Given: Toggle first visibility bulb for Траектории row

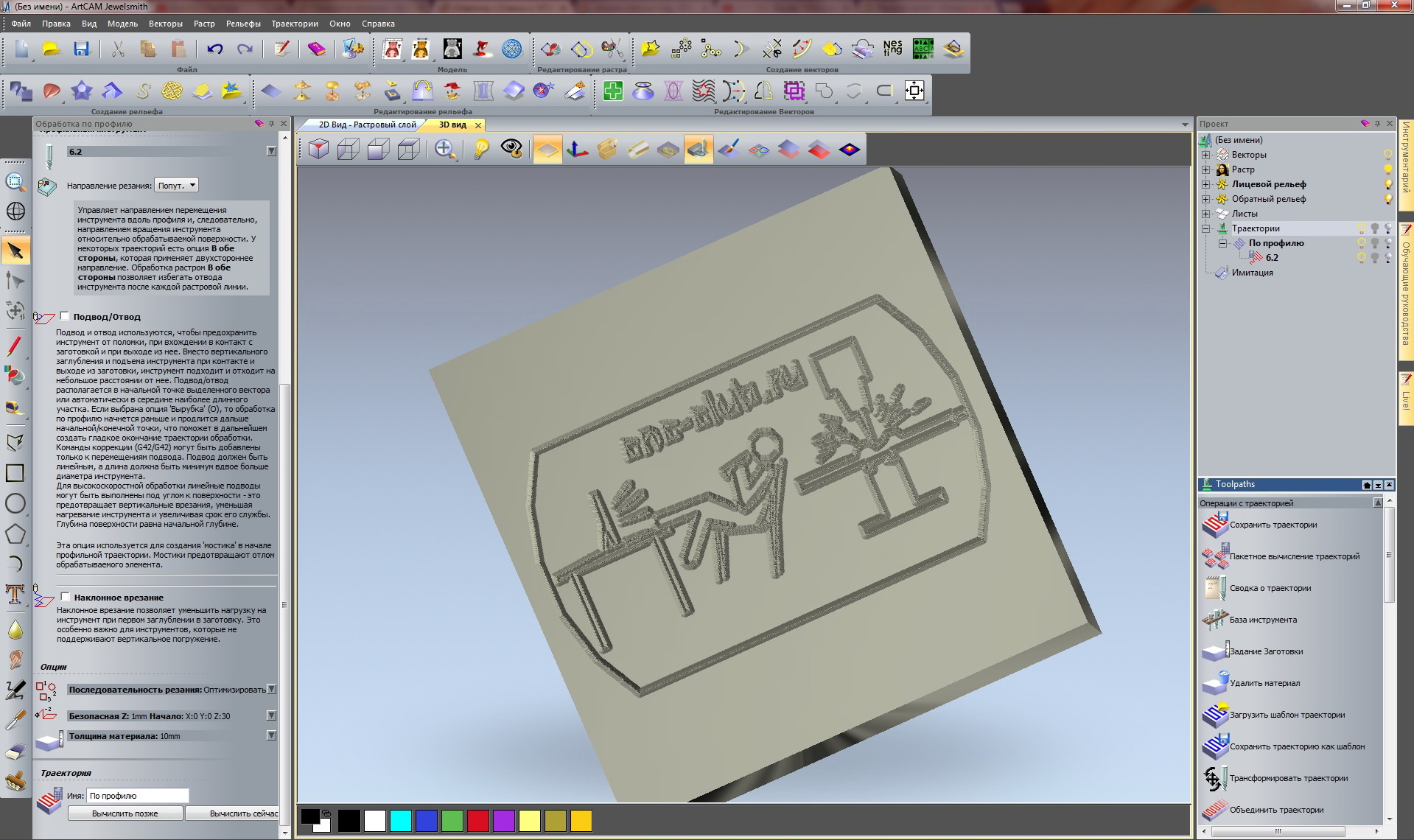Looking at the screenshot, I should coord(1362,228).
